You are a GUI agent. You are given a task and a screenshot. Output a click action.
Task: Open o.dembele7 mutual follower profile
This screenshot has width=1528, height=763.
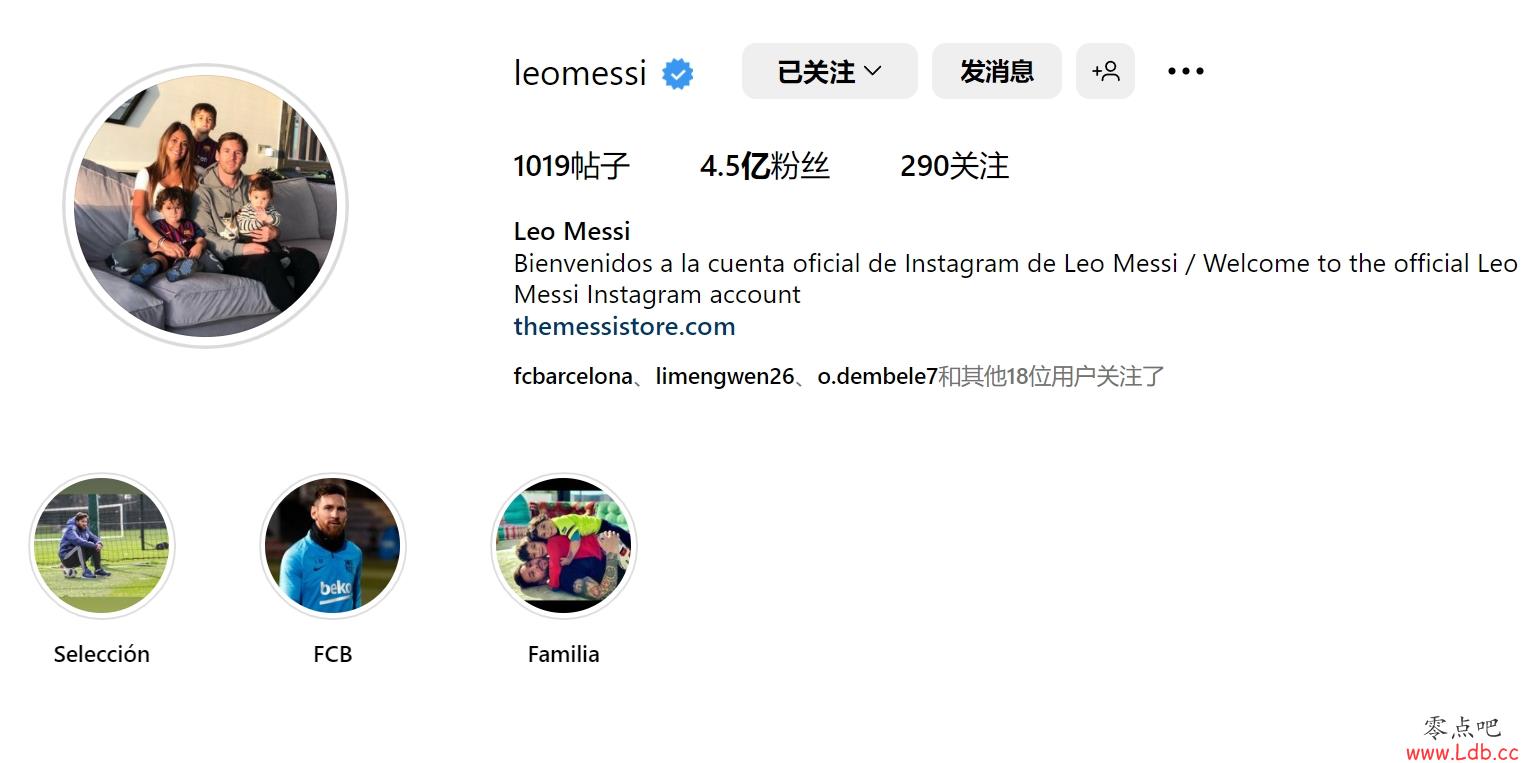click(x=878, y=376)
